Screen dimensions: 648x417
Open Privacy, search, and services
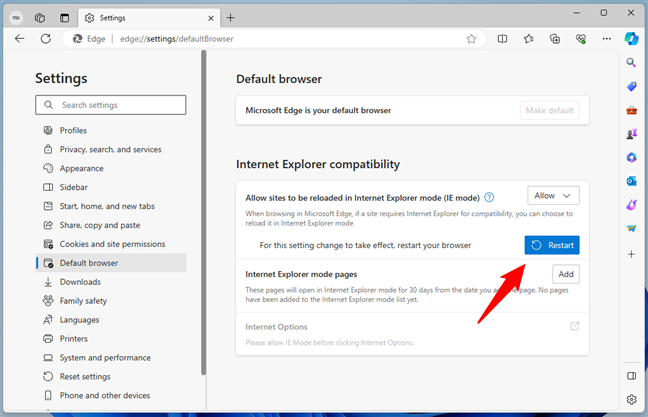point(111,150)
